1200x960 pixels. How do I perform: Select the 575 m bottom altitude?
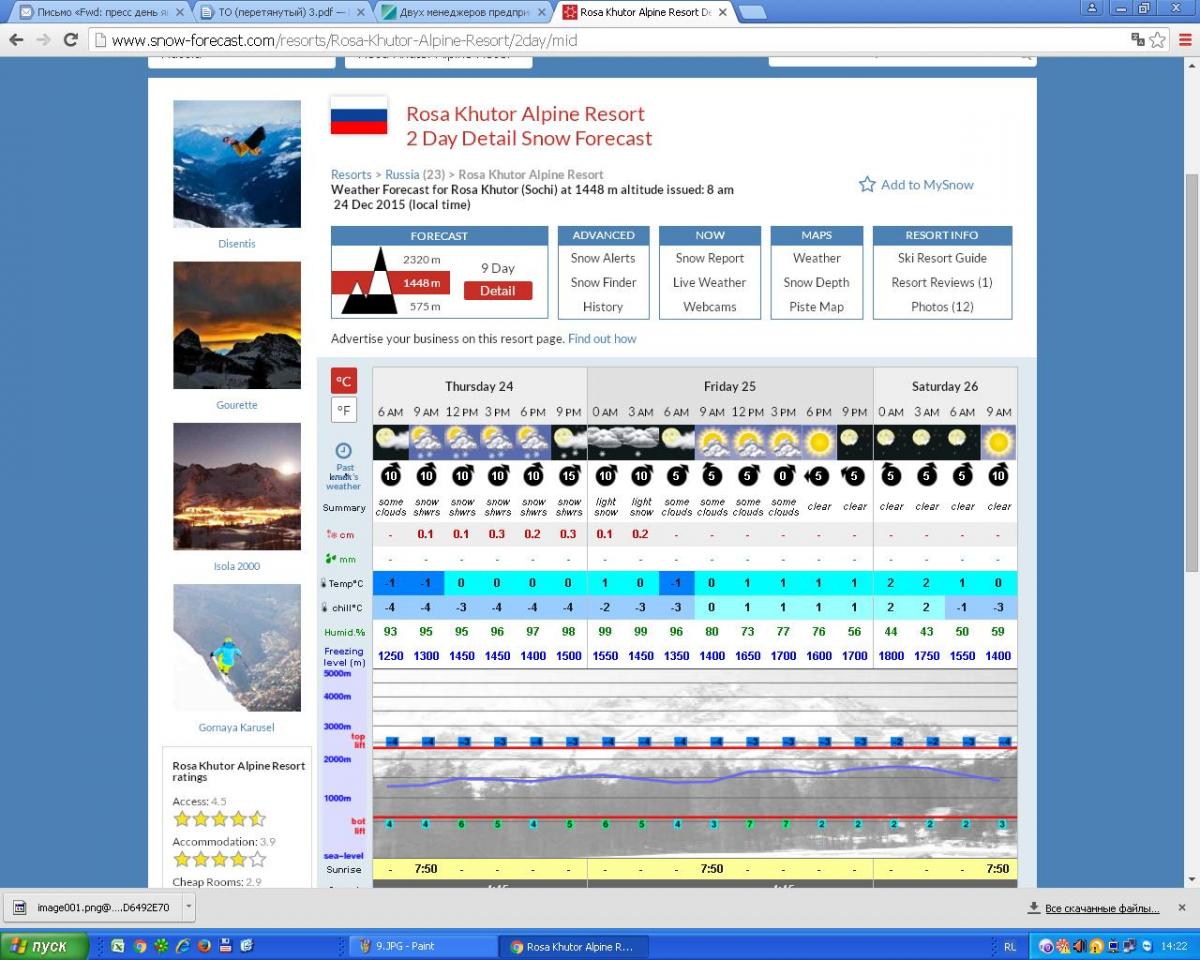[x=425, y=307]
